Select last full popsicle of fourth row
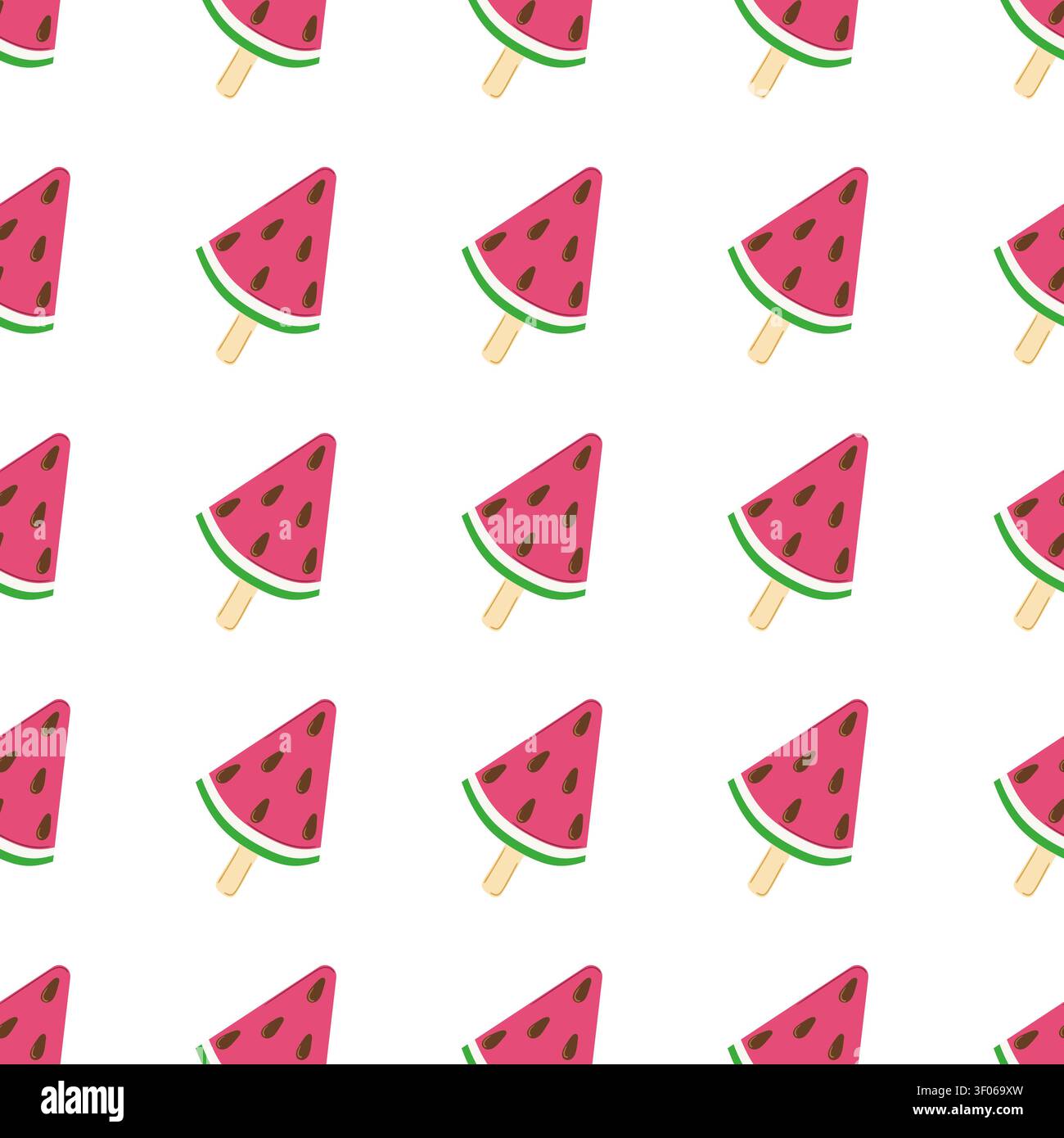 pos(799,797)
